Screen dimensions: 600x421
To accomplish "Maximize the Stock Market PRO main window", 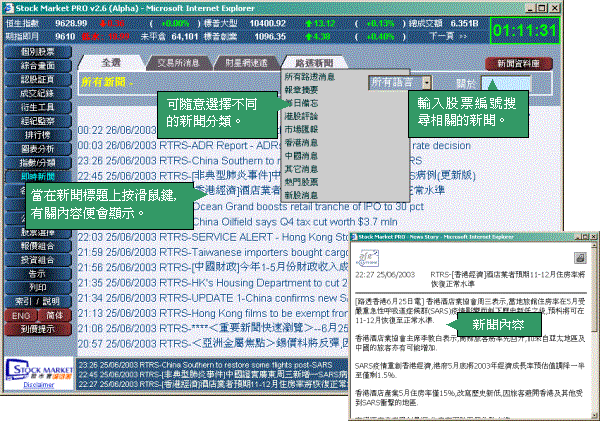I will click(x=542, y=8).
